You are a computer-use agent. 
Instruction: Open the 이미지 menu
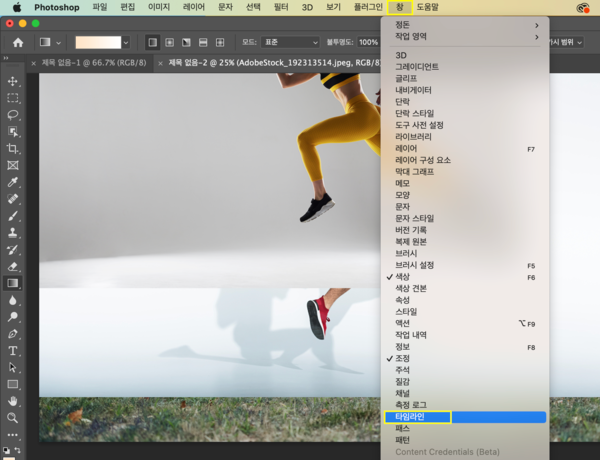pos(159,7)
